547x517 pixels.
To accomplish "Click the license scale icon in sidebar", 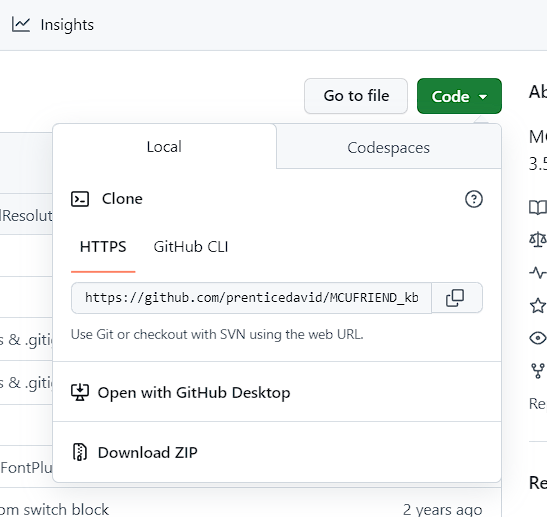I will [x=538, y=240].
